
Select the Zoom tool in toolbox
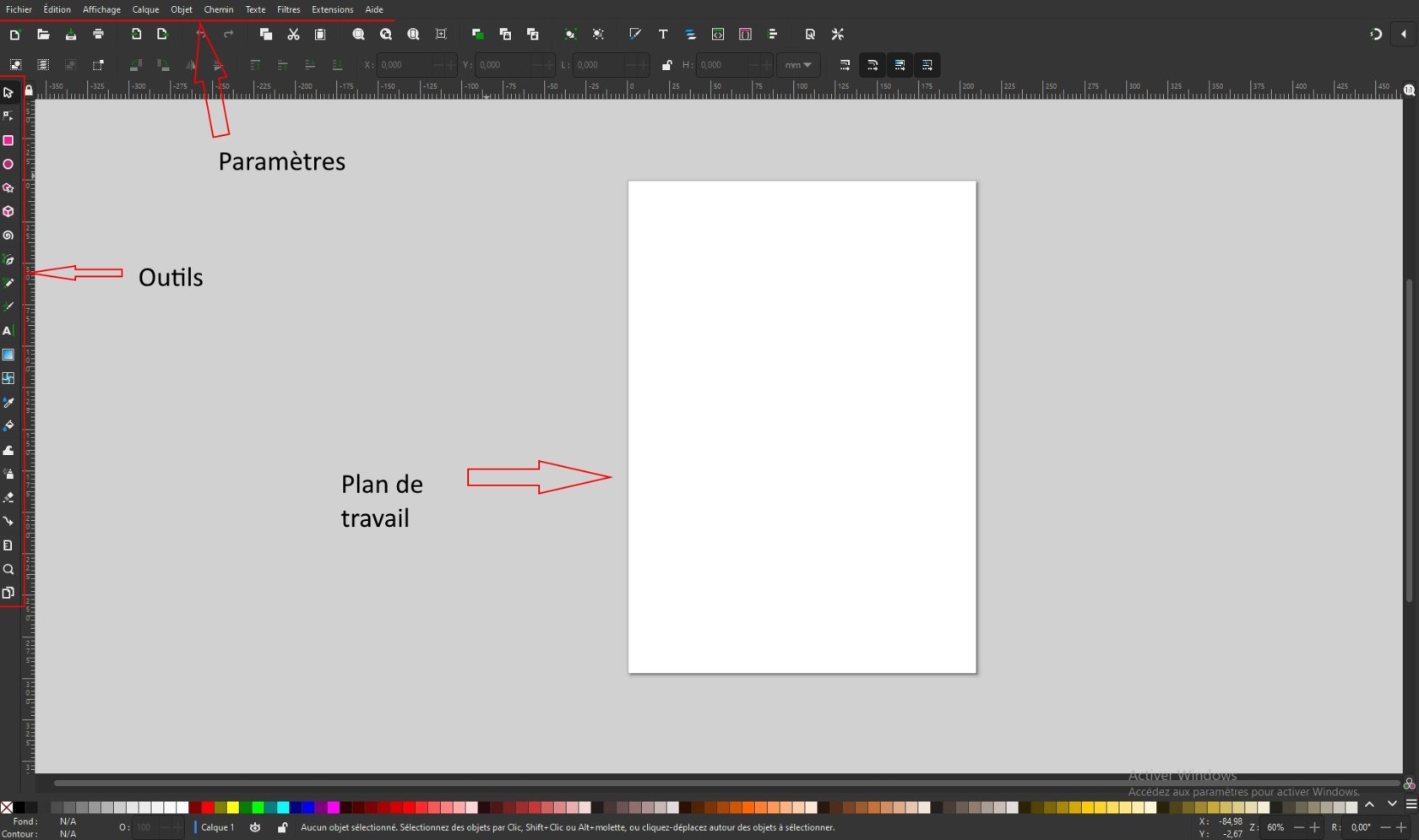8,569
